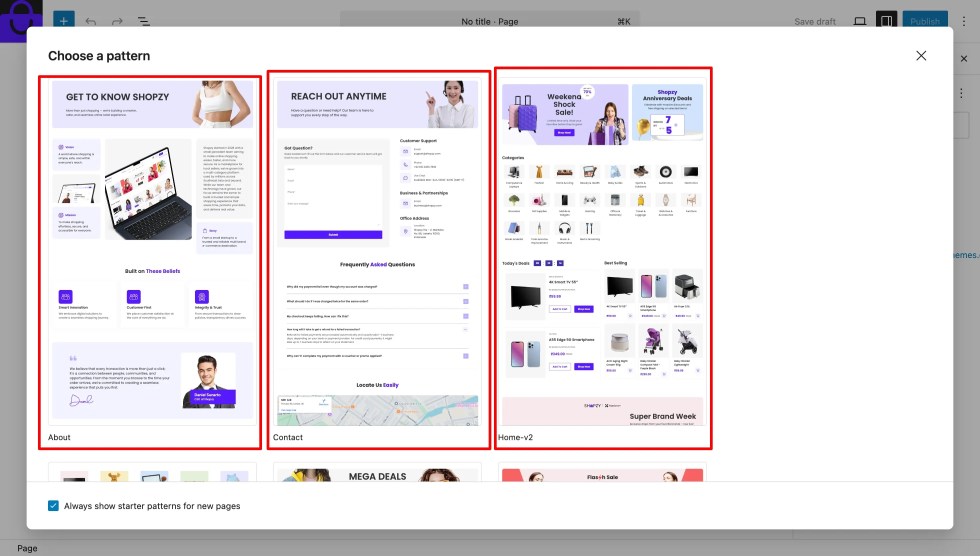The image size is (980, 556).
Task: Click the Save draft link
Action: 814,21
